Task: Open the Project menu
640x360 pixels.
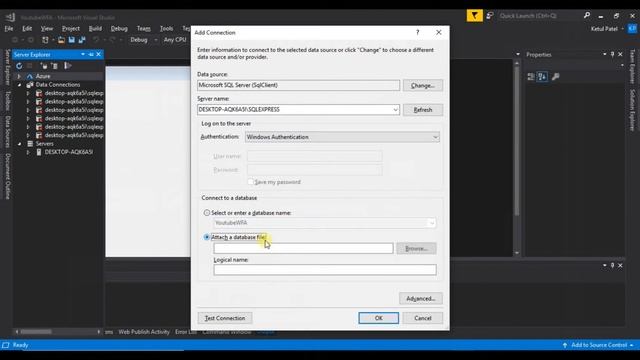Action: (71, 29)
